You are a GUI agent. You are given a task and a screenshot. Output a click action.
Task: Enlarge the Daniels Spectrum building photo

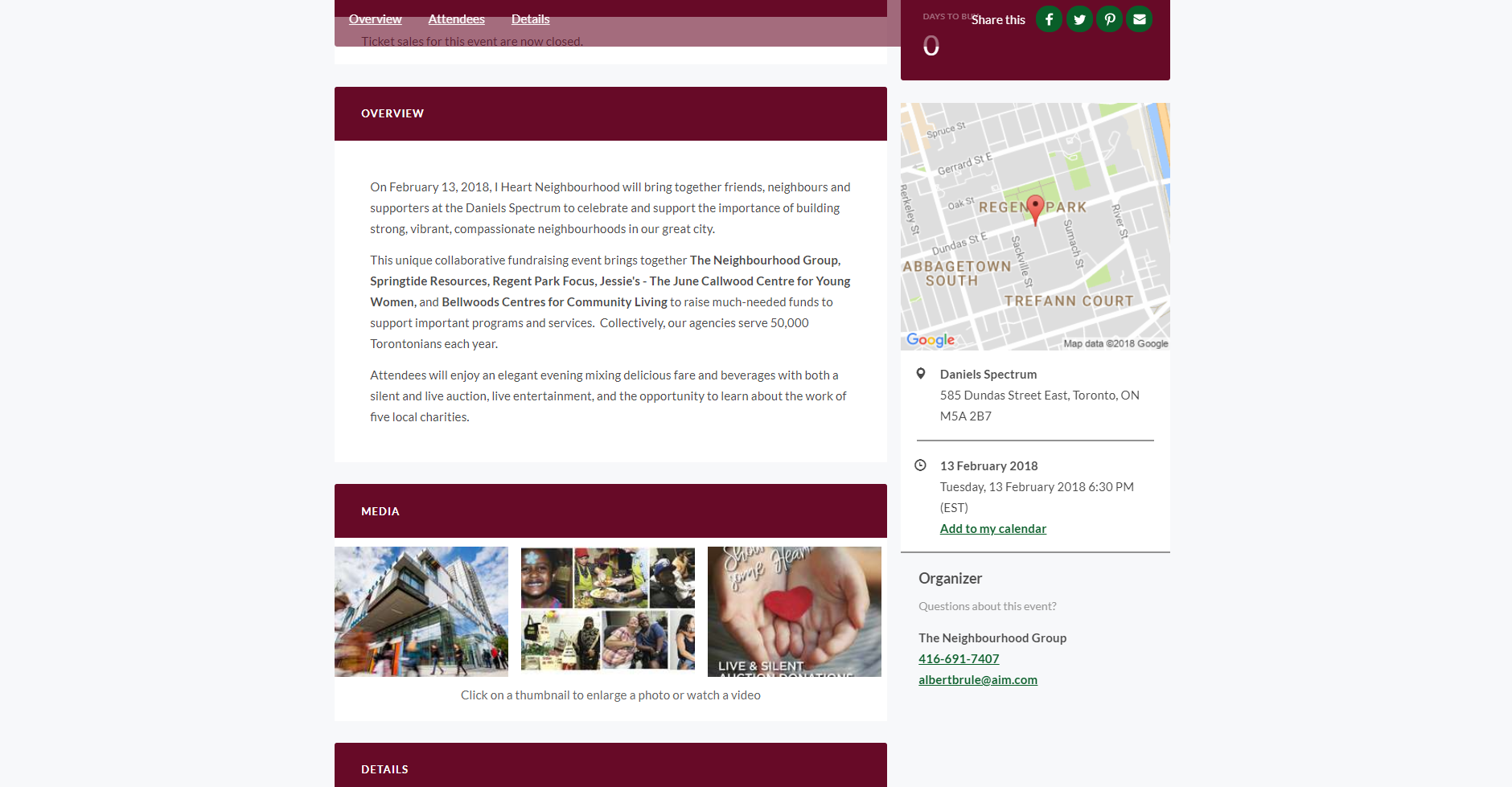pos(421,612)
